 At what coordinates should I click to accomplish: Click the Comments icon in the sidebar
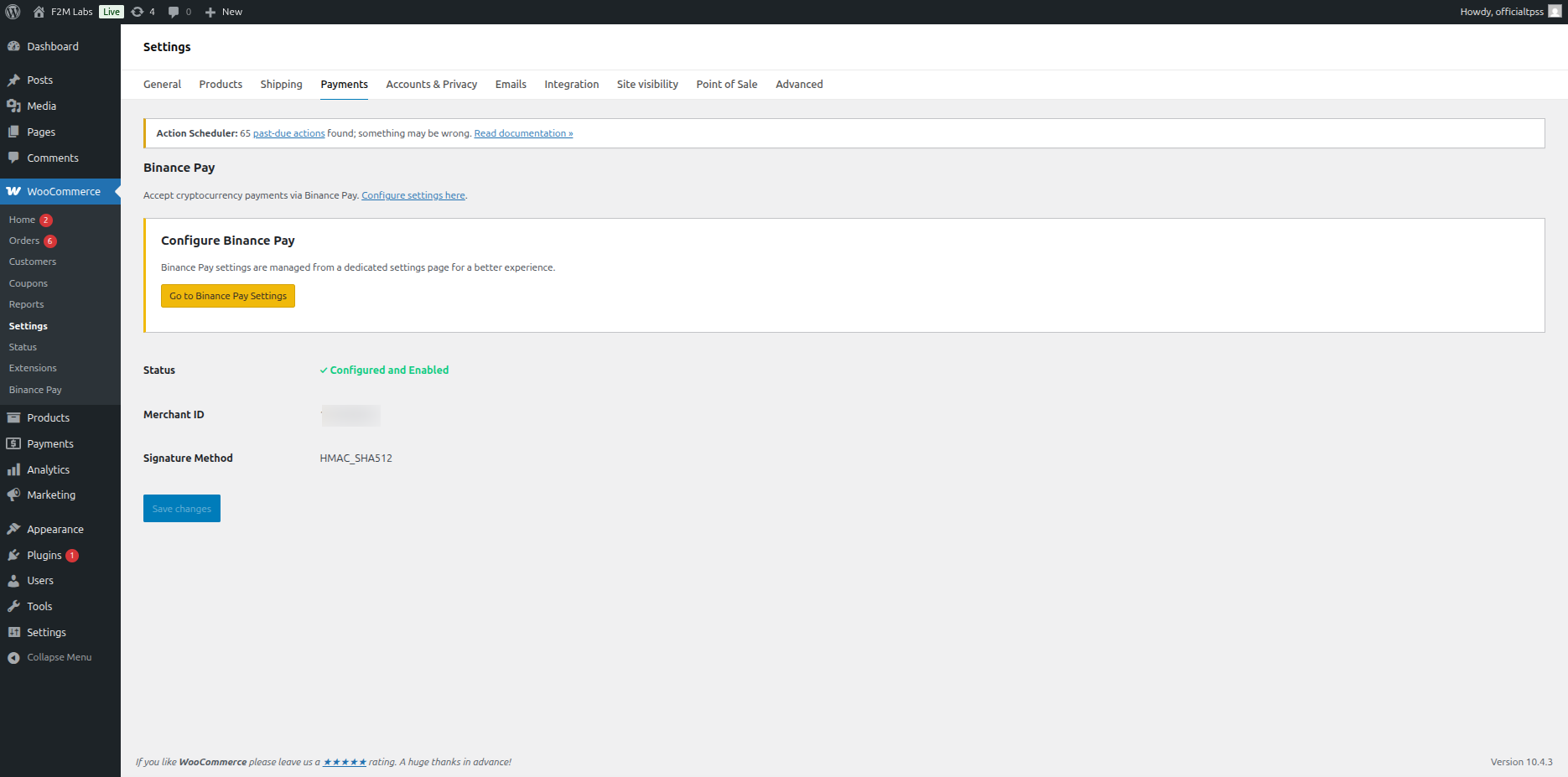pyautogui.click(x=13, y=158)
